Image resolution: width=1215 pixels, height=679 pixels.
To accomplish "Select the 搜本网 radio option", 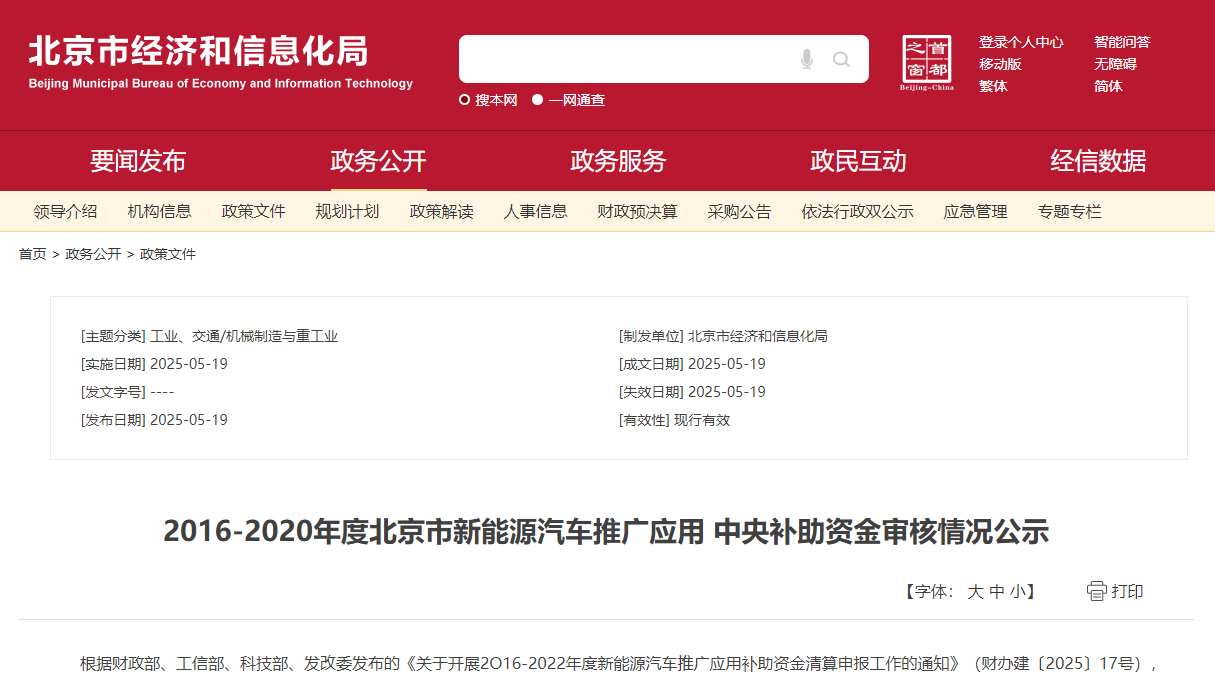I will click(465, 100).
